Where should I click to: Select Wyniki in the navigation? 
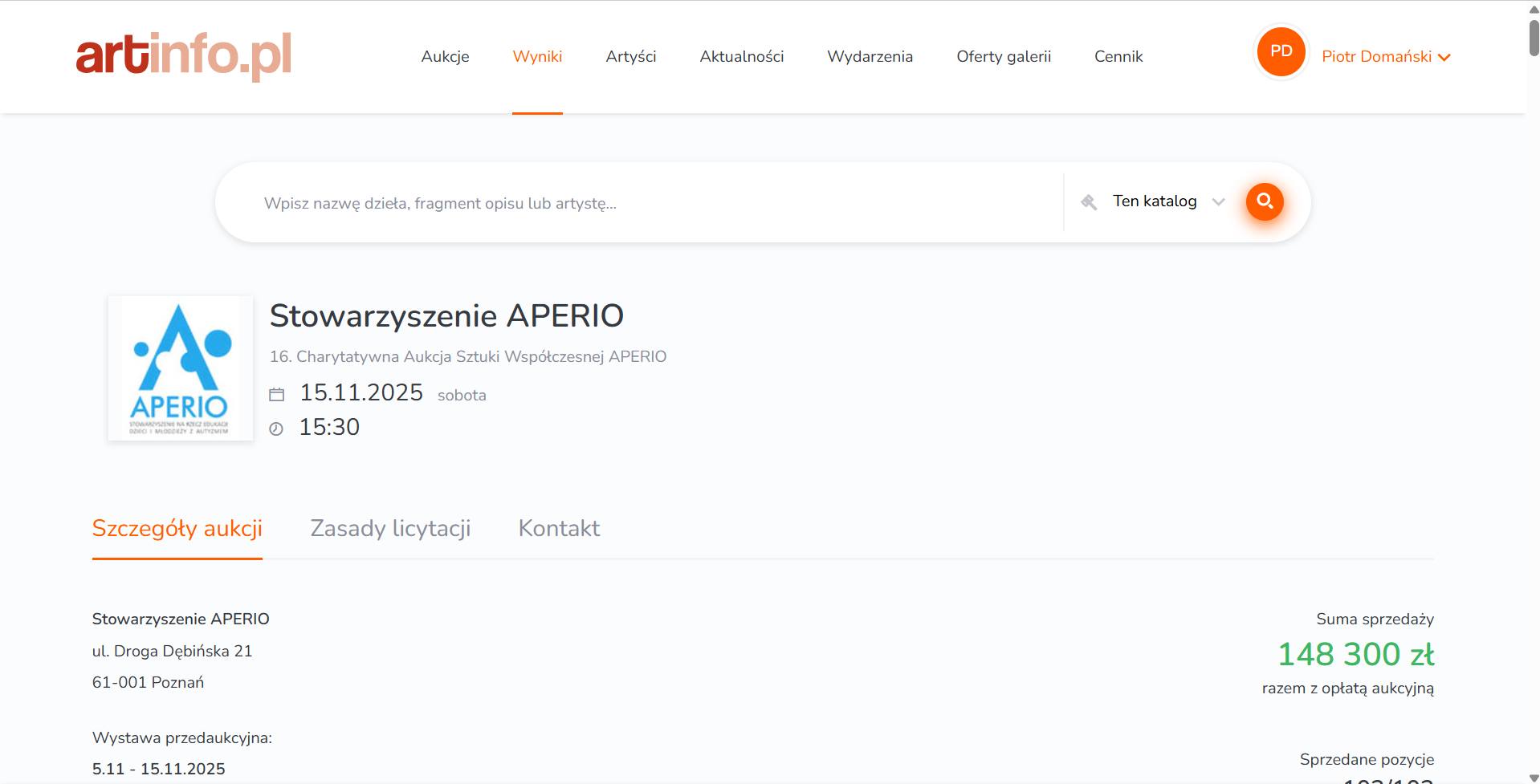click(x=537, y=56)
